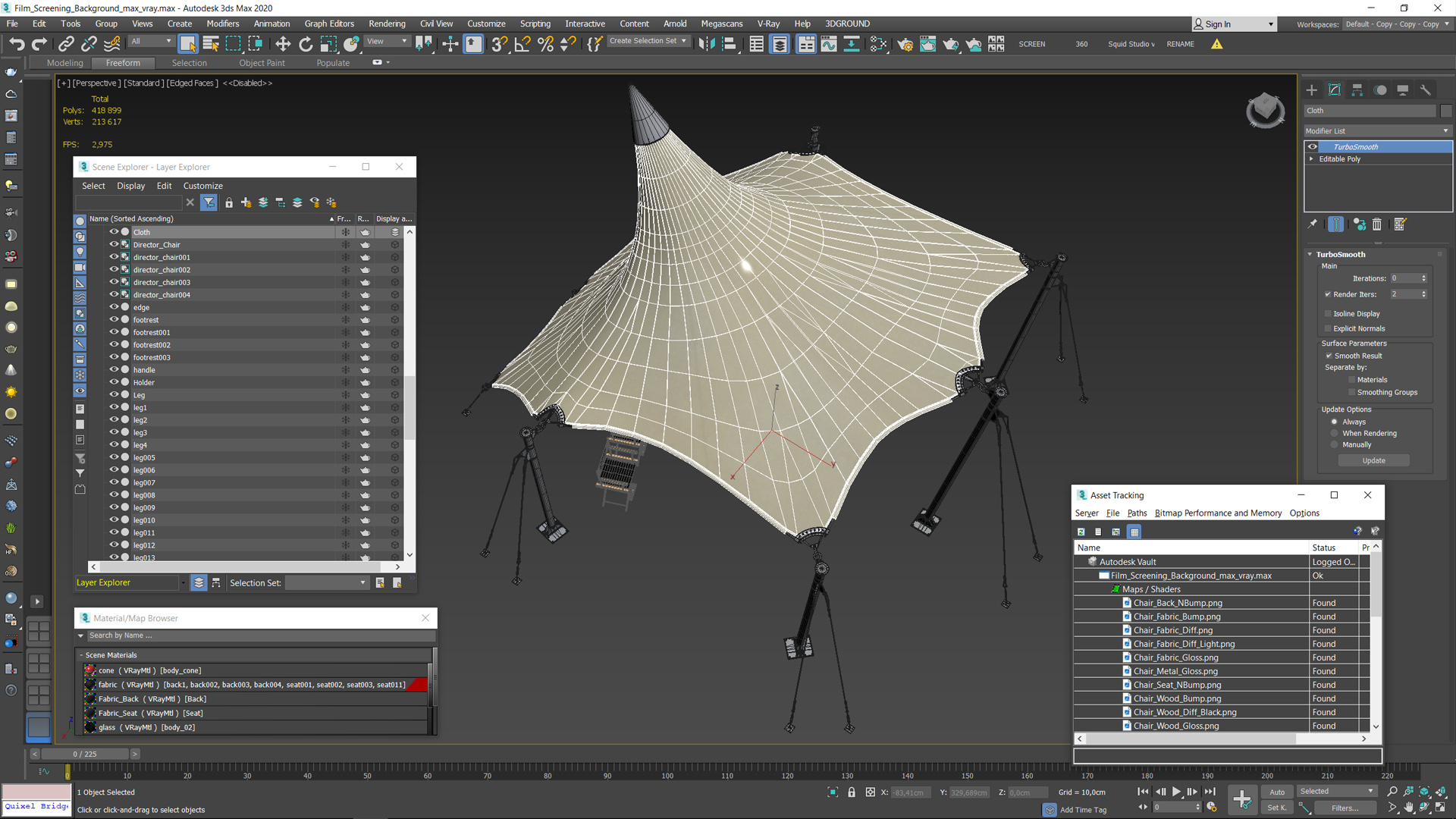
Task: Toggle the Angle Snap icon
Action: 522,44
